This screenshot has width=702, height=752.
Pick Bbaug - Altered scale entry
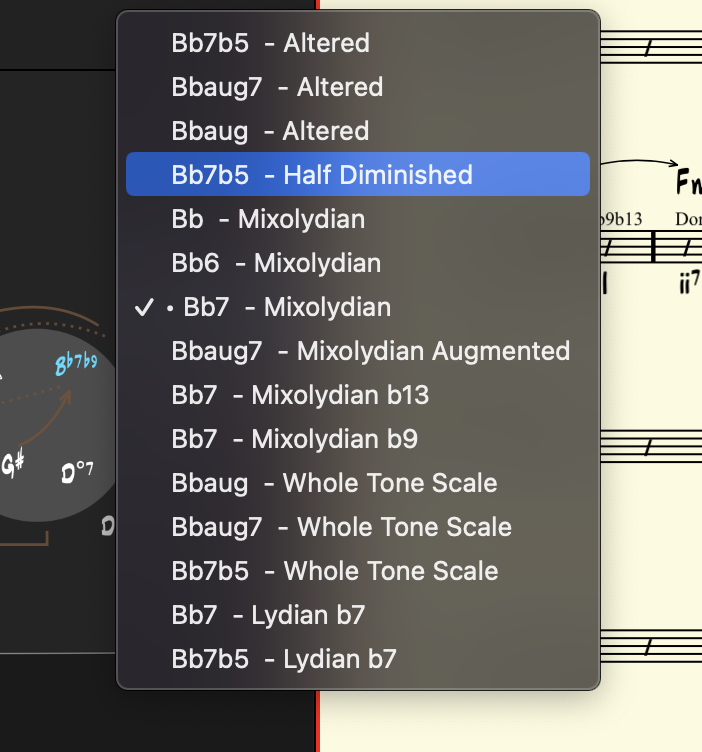click(x=270, y=131)
